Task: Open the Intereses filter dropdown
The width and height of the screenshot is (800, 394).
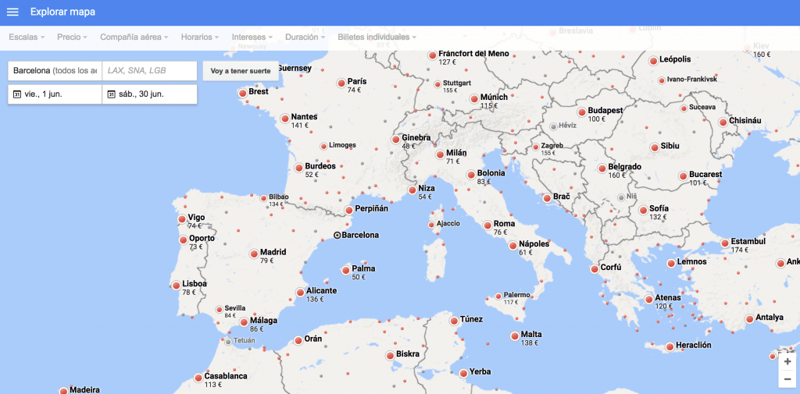Action: click(252, 37)
